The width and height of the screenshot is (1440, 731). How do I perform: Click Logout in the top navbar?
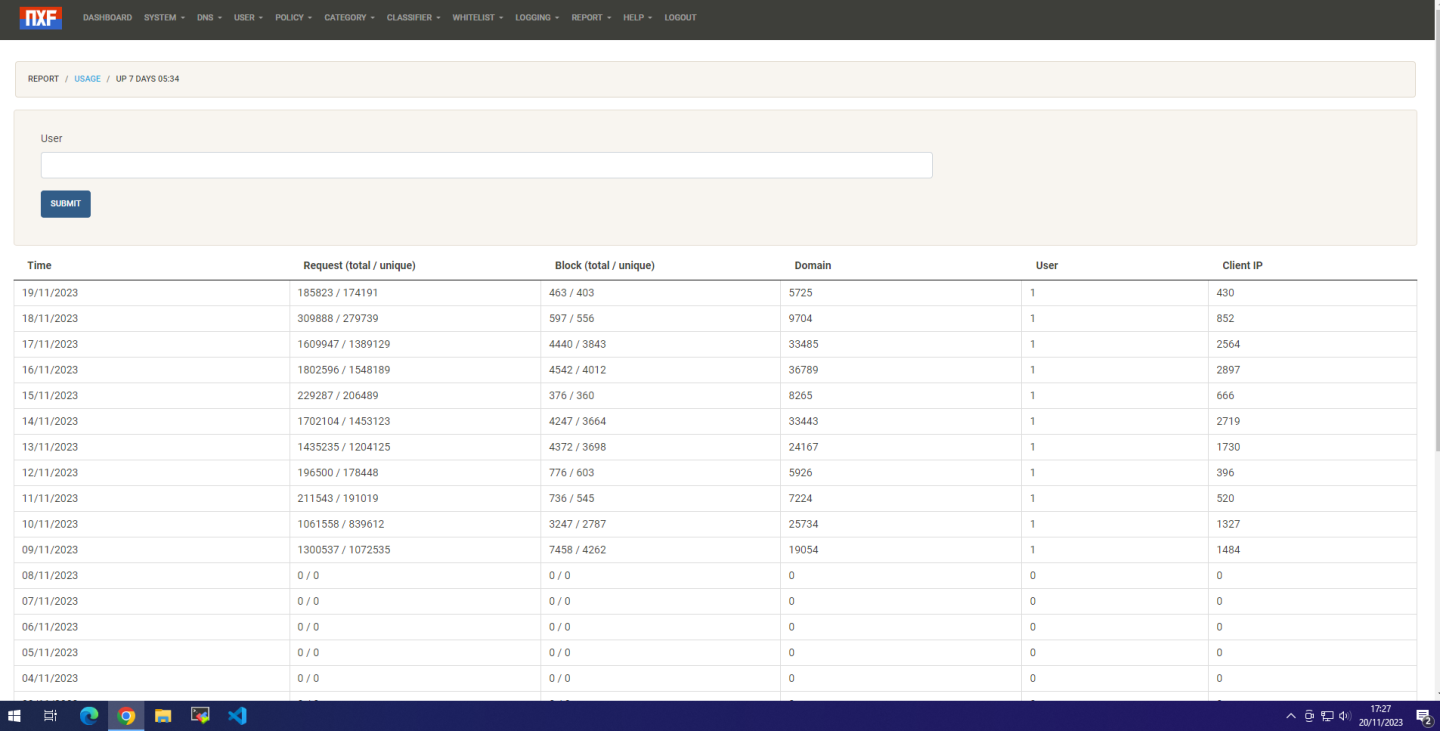(x=680, y=18)
